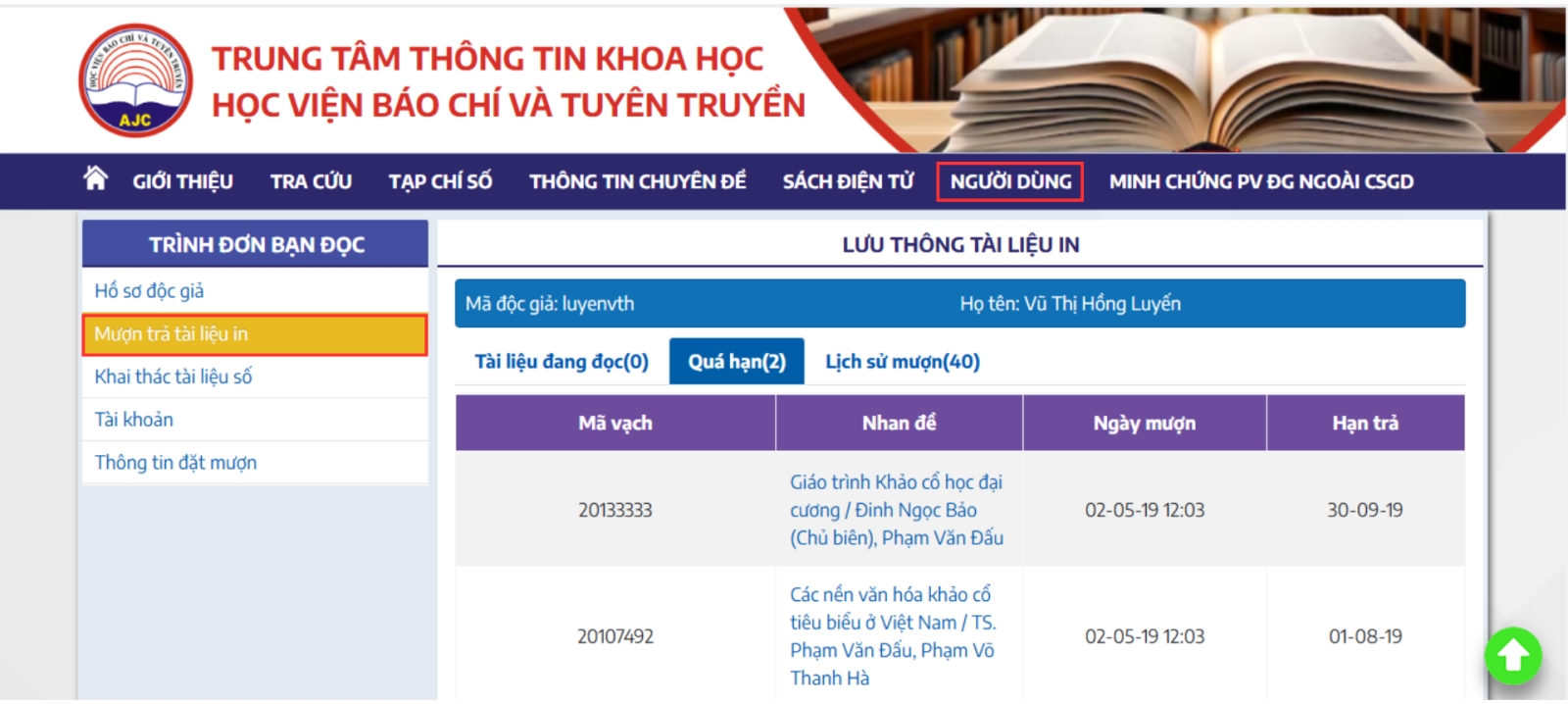Open Khai thác tài liệu số

click(255, 377)
